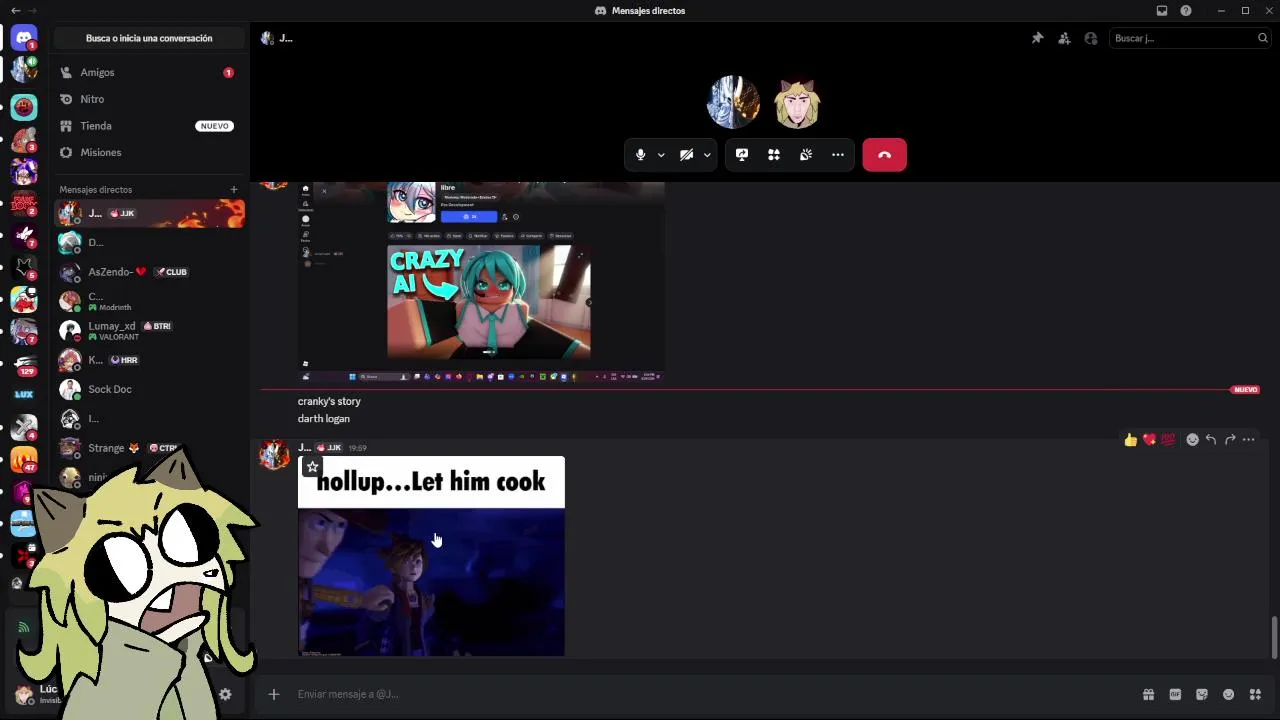Screen dimensions: 1280x720
Task: Open the LUX server
Action: (24, 395)
